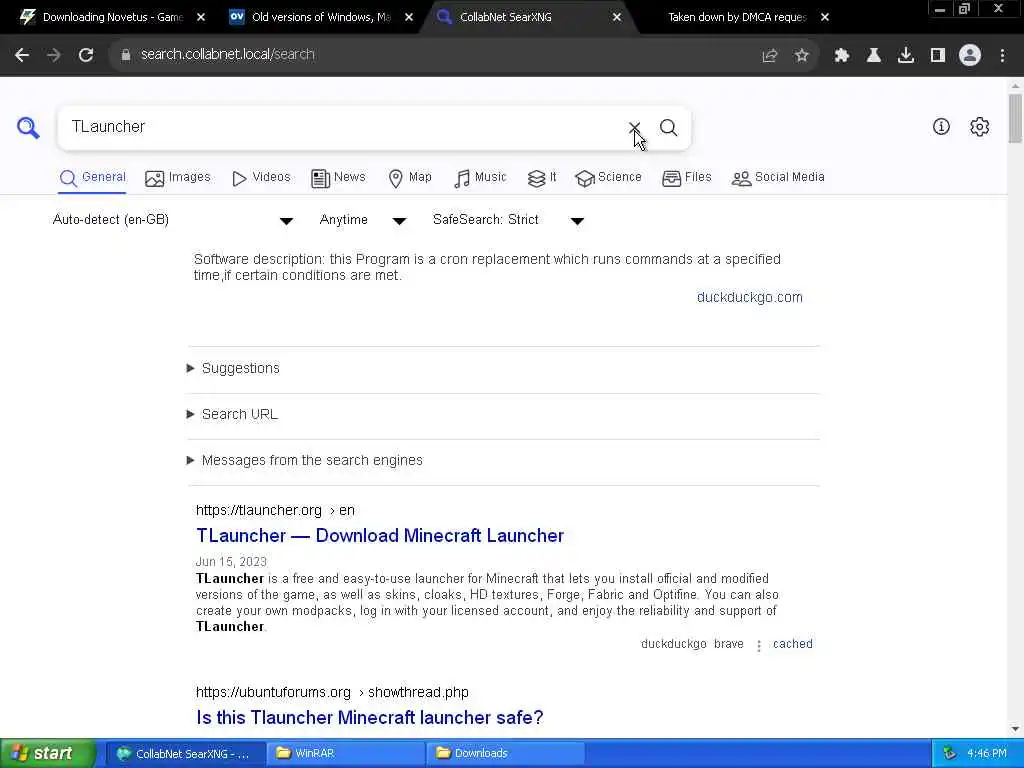Click the address bar URL
This screenshot has height=768, width=1024.
[x=227, y=55]
